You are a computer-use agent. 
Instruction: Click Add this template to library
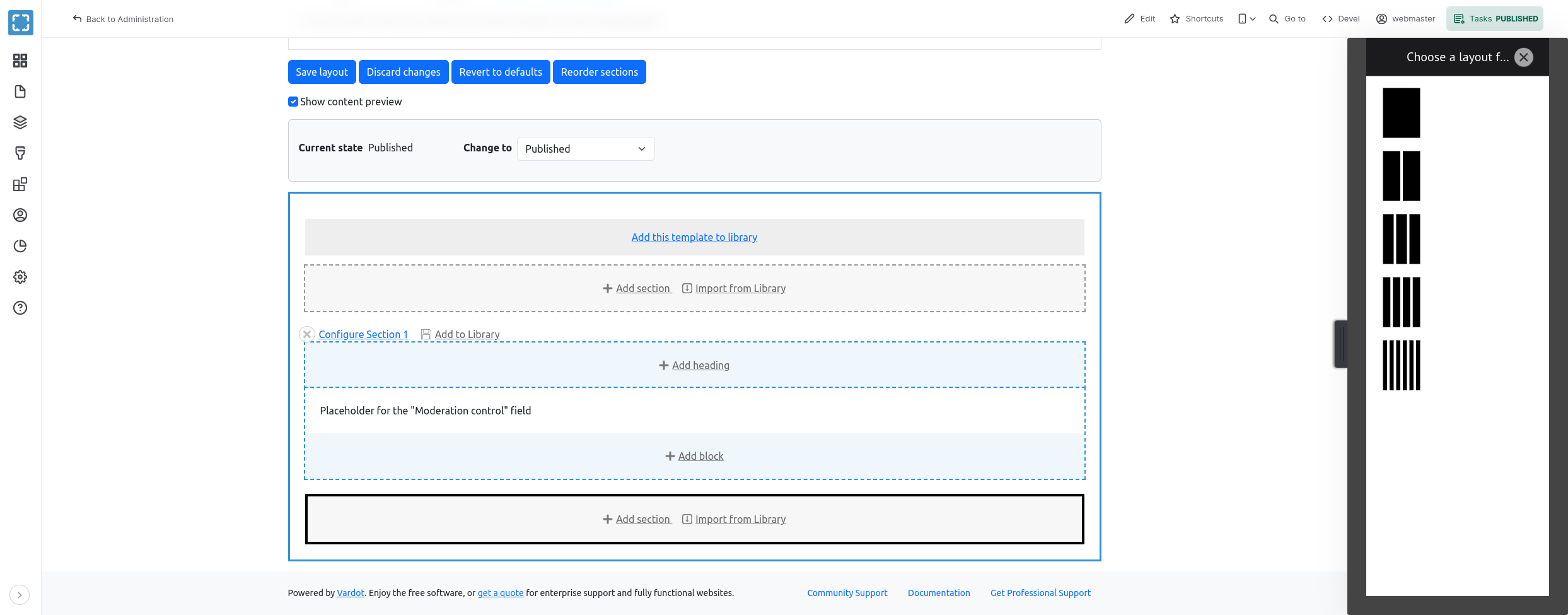point(694,237)
